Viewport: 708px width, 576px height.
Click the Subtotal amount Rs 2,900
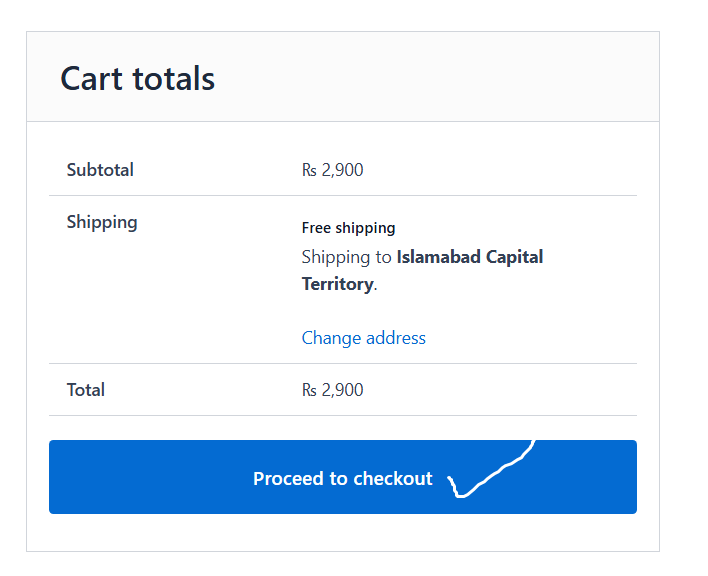point(332,170)
